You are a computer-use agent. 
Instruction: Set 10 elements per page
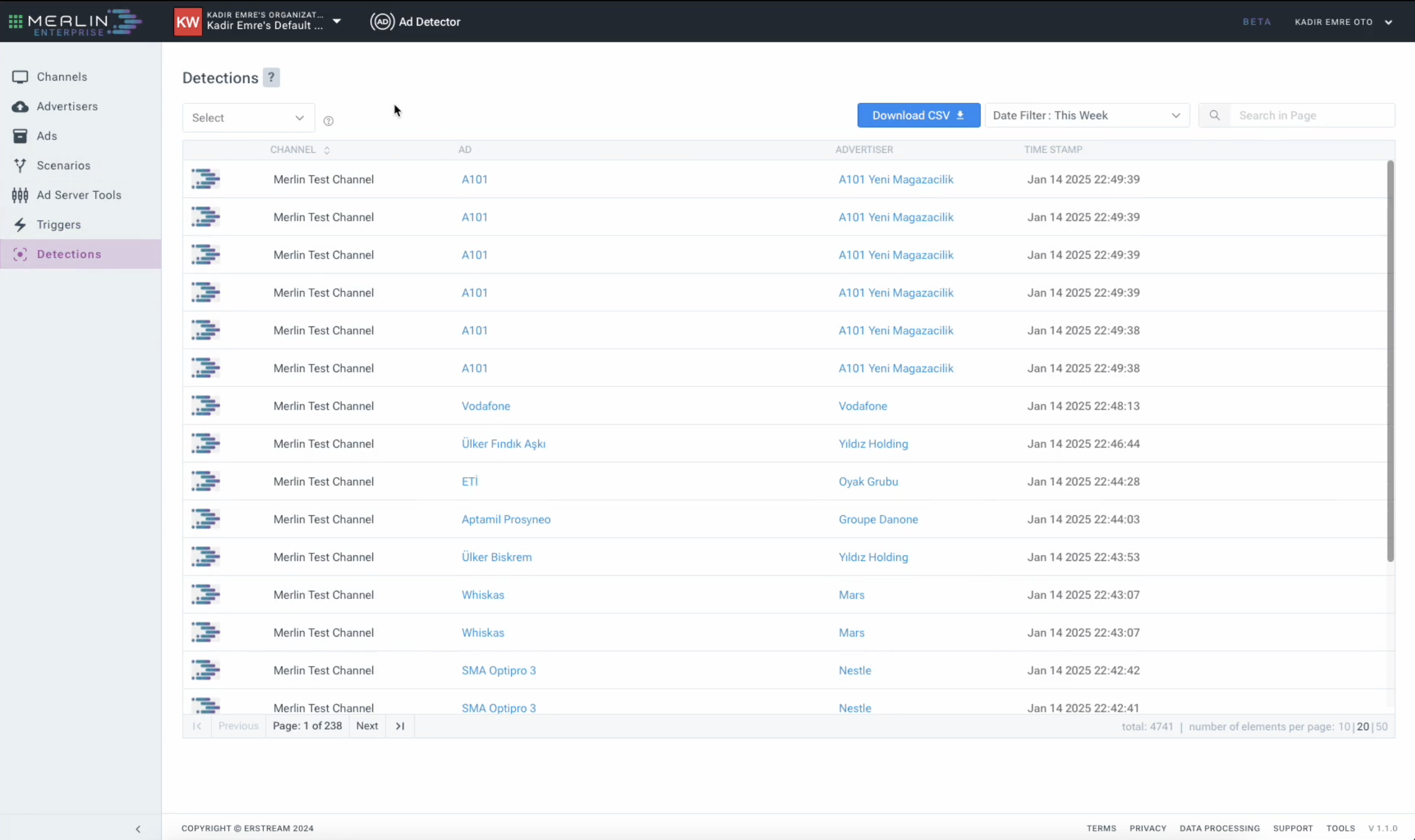pyautogui.click(x=1344, y=727)
